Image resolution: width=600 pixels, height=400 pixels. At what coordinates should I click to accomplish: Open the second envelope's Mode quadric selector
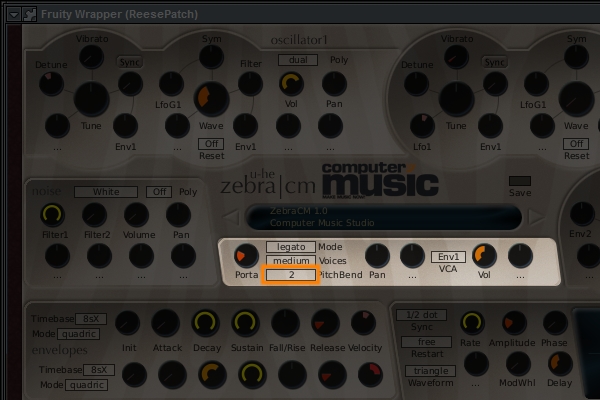(86, 385)
